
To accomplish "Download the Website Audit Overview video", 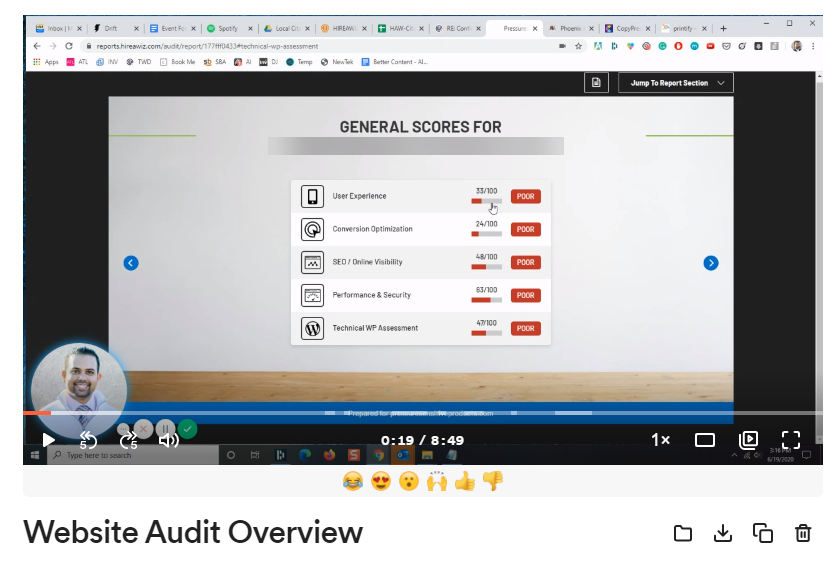I will 723,533.
